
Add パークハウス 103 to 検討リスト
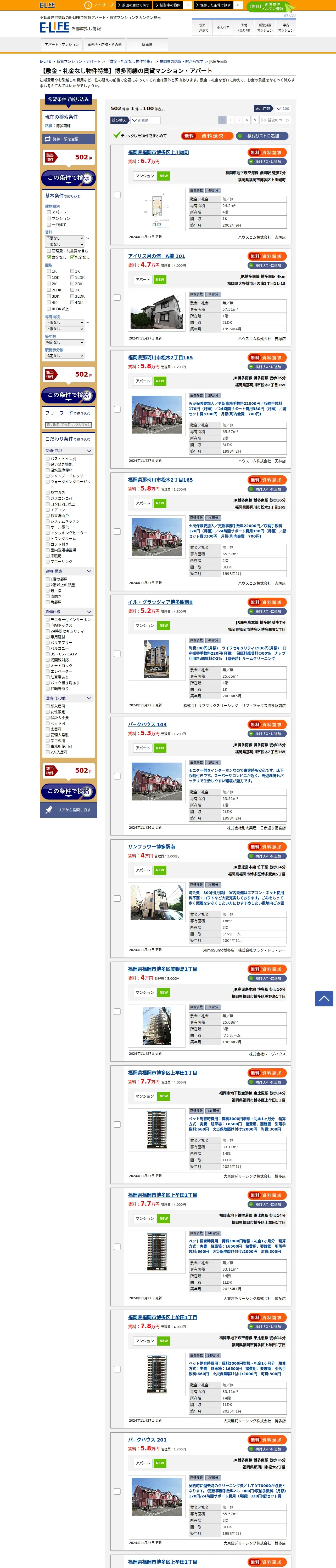(268, 734)
